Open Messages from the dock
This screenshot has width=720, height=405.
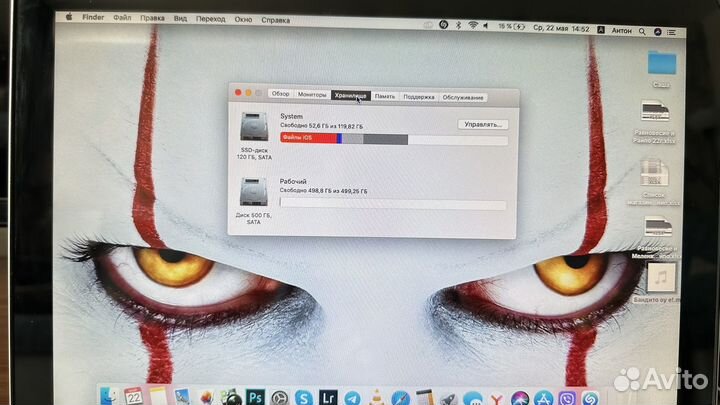[x=472, y=399]
